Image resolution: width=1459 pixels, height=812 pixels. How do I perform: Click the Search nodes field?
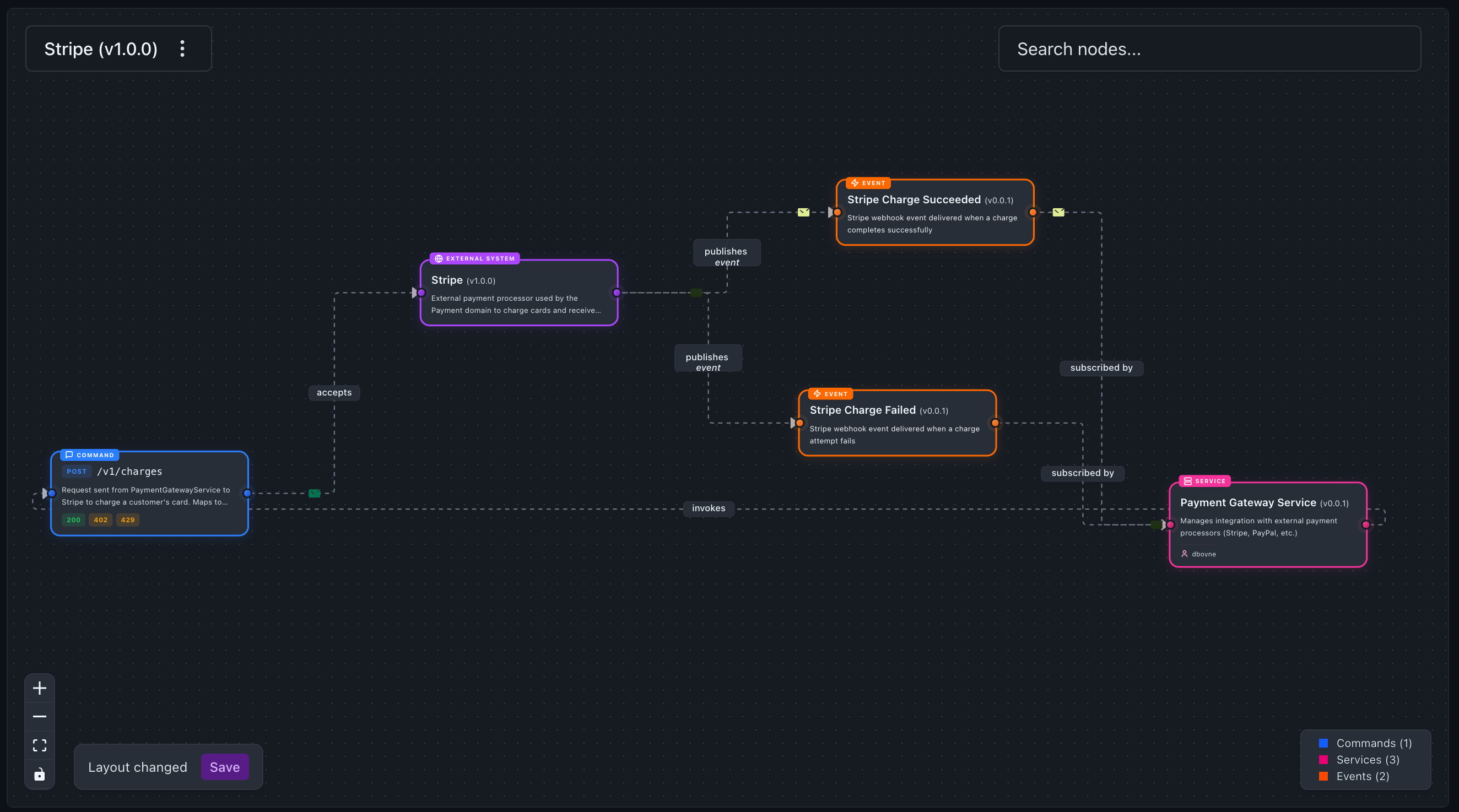coord(1210,48)
